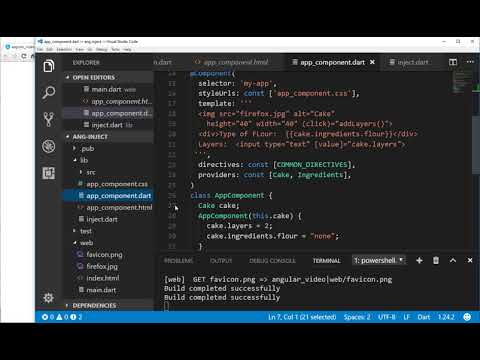Maximize the panel with up chevron

click(x=453, y=260)
